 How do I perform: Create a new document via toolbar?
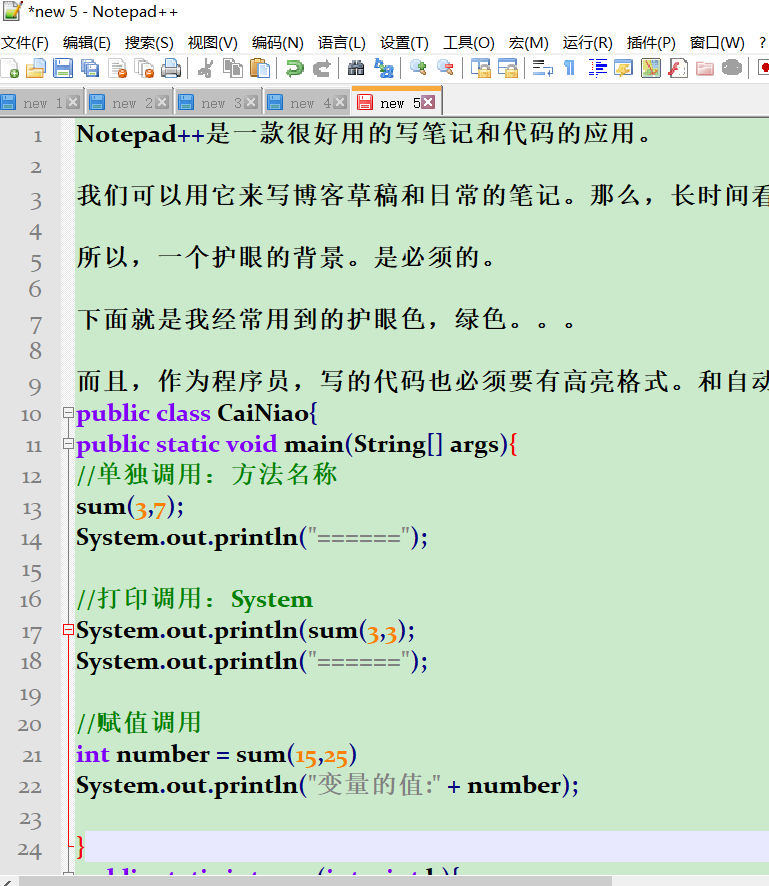(10, 68)
